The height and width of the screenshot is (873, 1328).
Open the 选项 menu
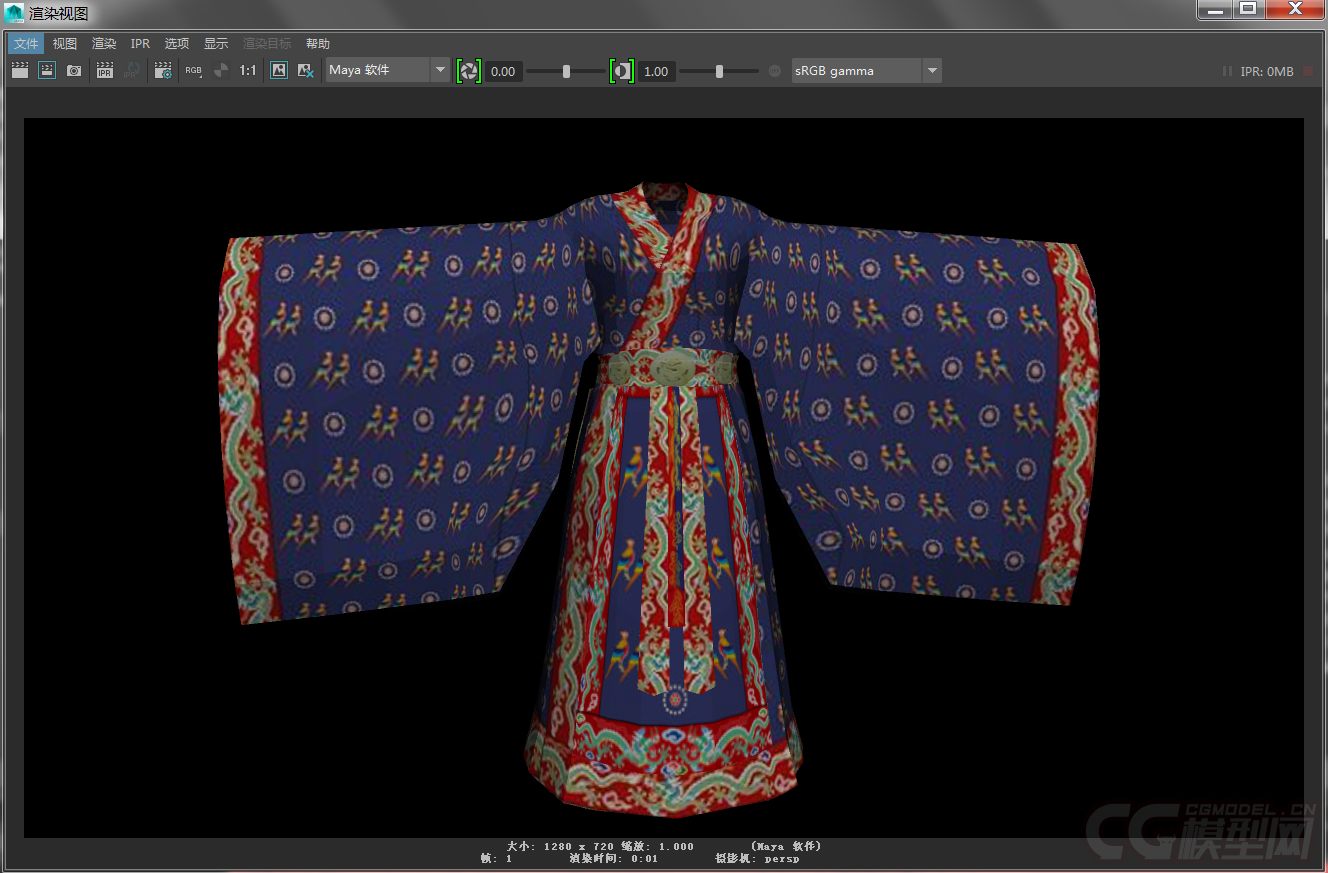(x=177, y=44)
